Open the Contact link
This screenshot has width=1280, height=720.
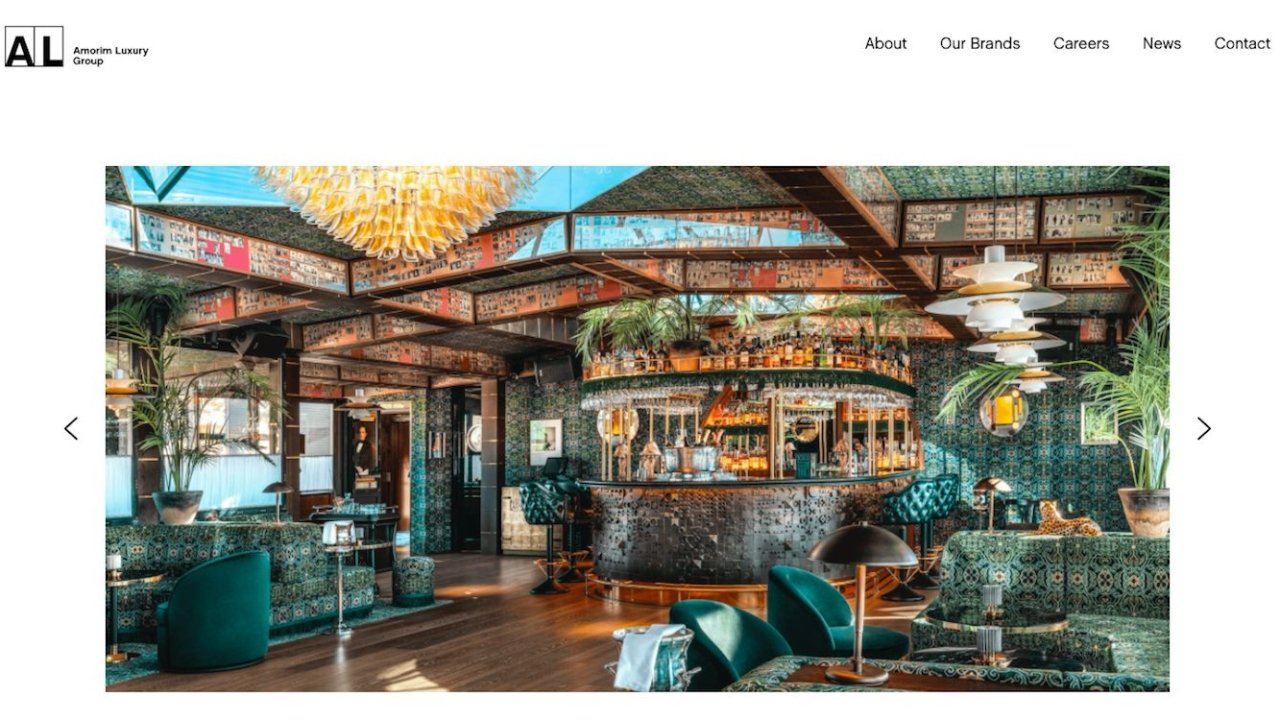click(1242, 43)
